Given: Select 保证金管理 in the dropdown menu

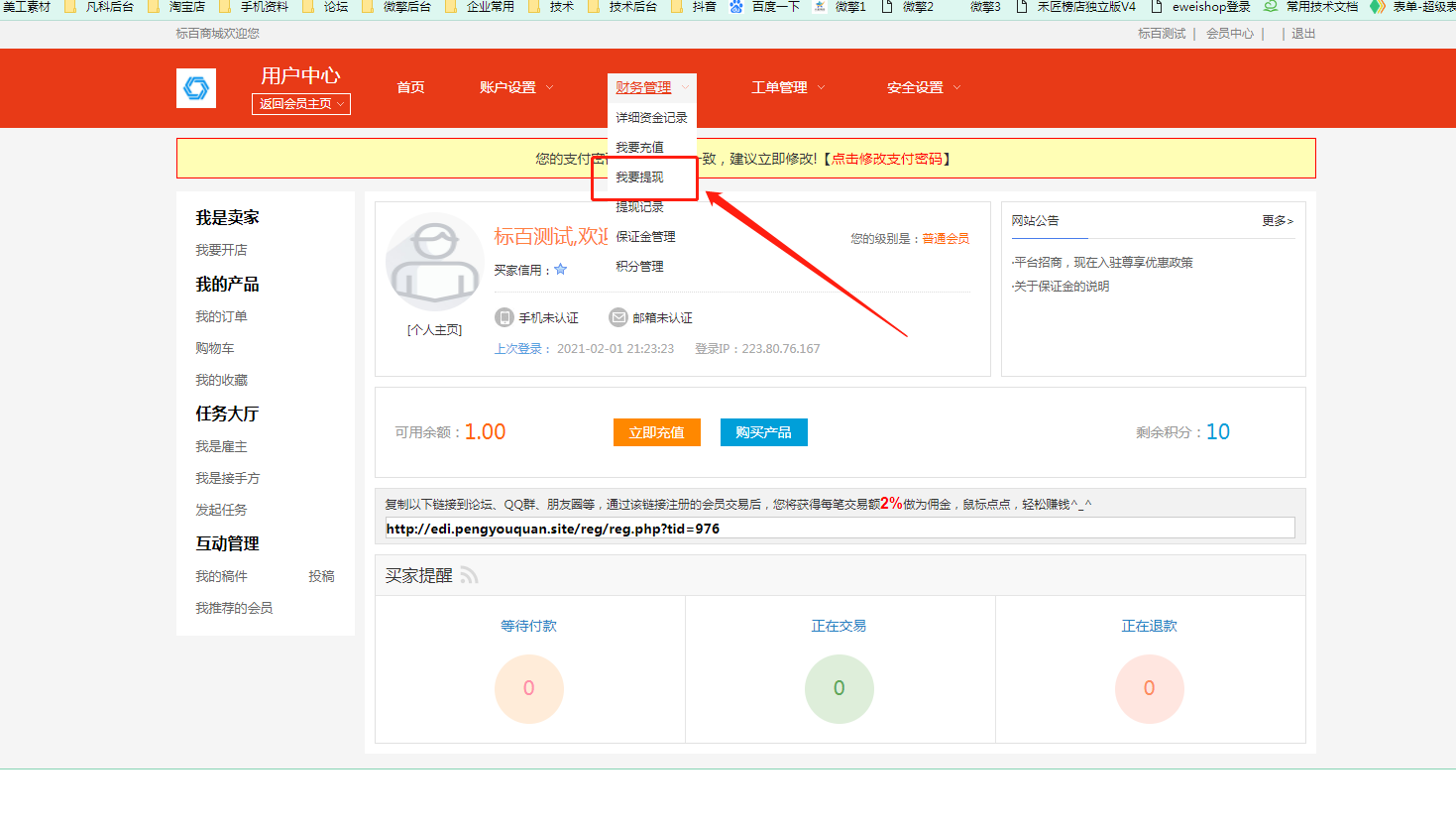Looking at the screenshot, I should coord(645,237).
